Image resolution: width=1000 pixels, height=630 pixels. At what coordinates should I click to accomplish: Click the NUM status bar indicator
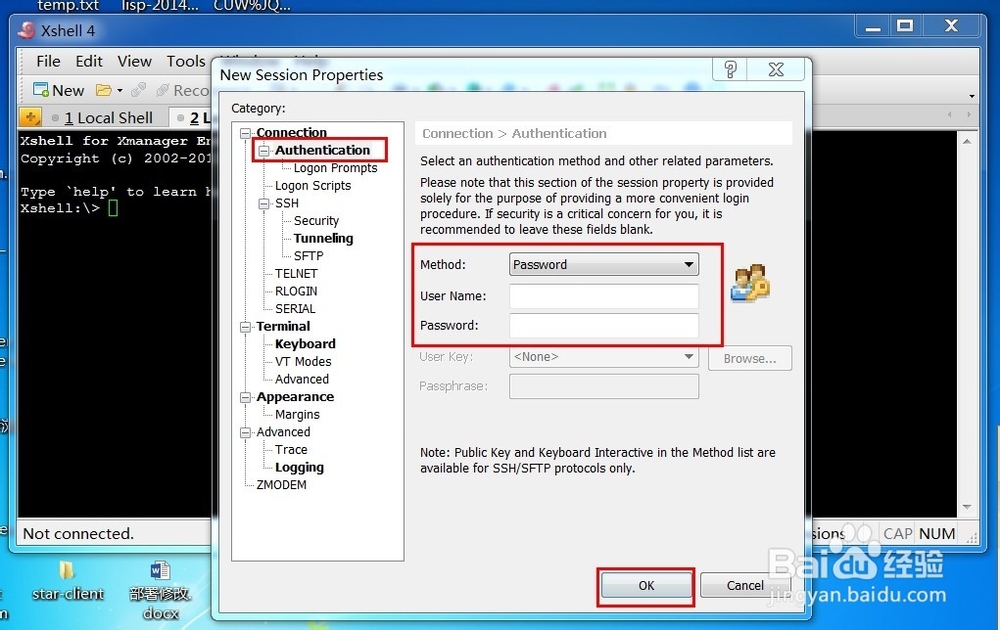[x=937, y=534]
